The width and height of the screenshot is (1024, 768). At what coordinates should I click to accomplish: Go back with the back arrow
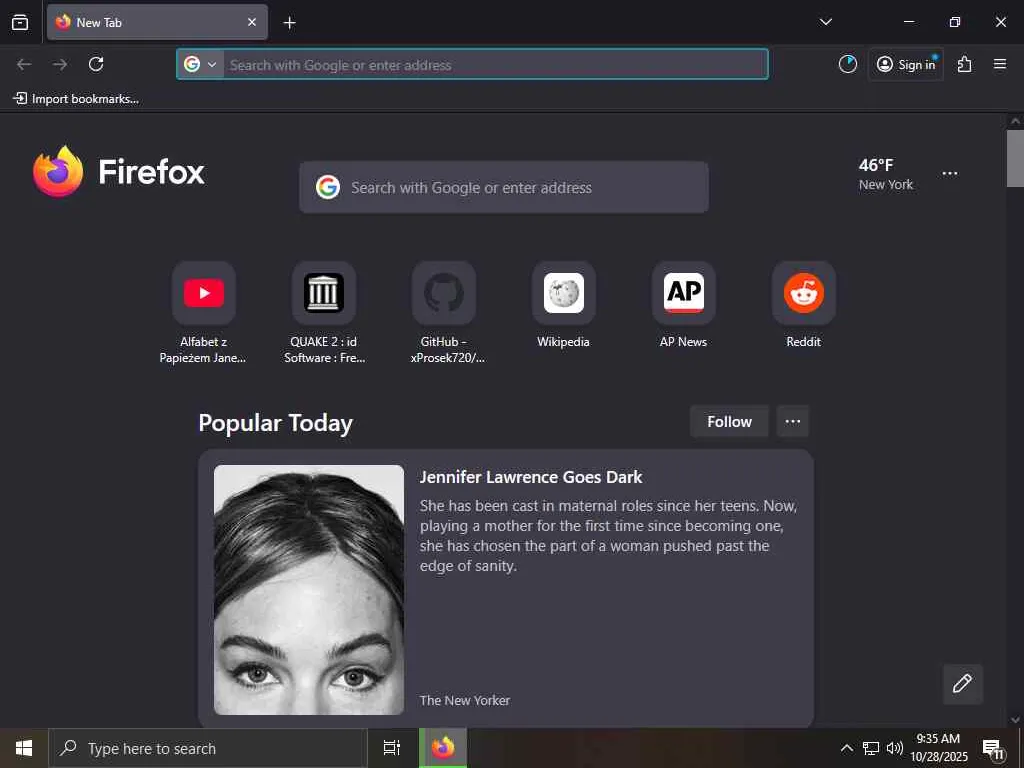(x=24, y=64)
